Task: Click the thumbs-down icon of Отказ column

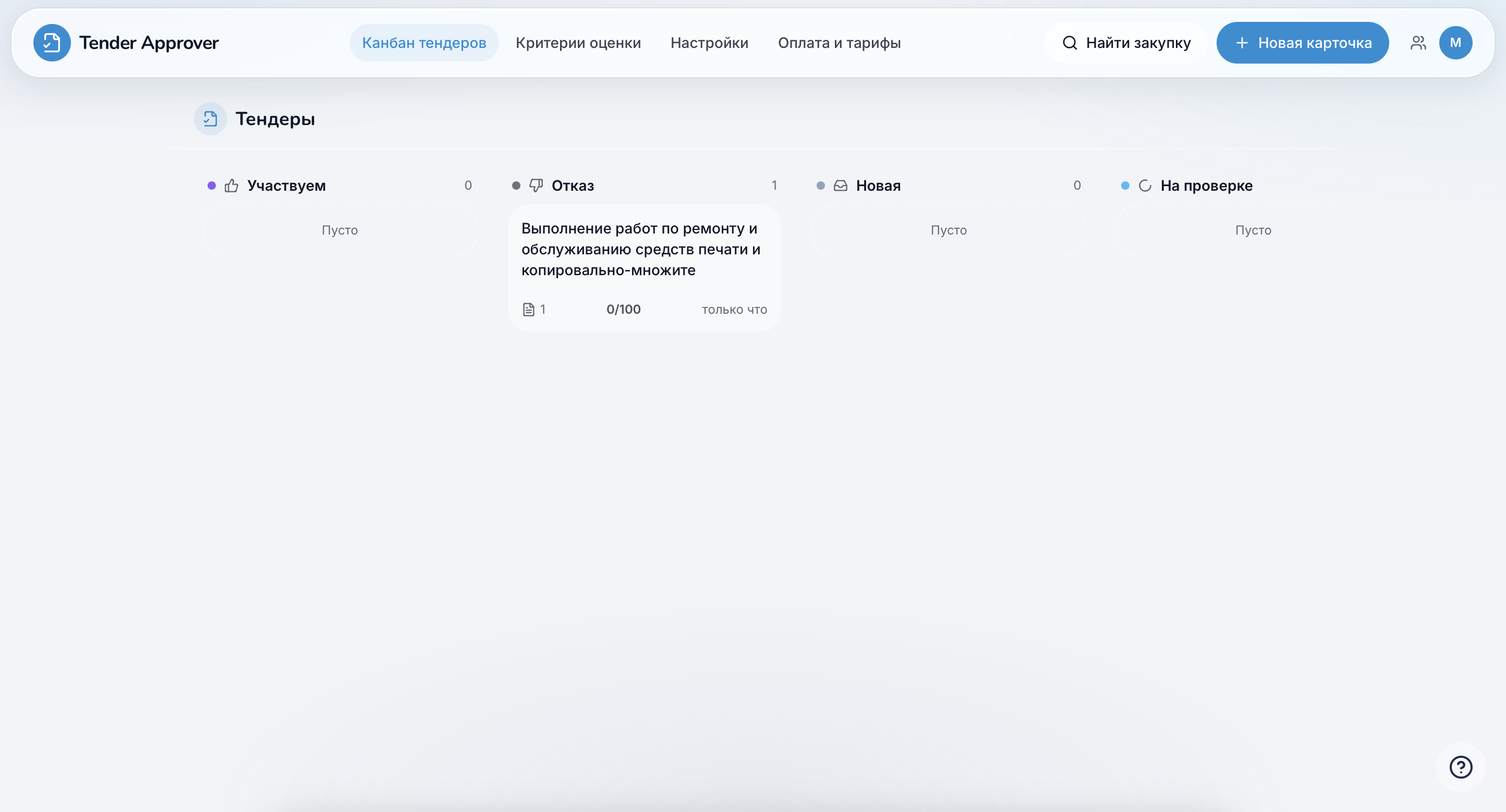Action: pos(536,186)
